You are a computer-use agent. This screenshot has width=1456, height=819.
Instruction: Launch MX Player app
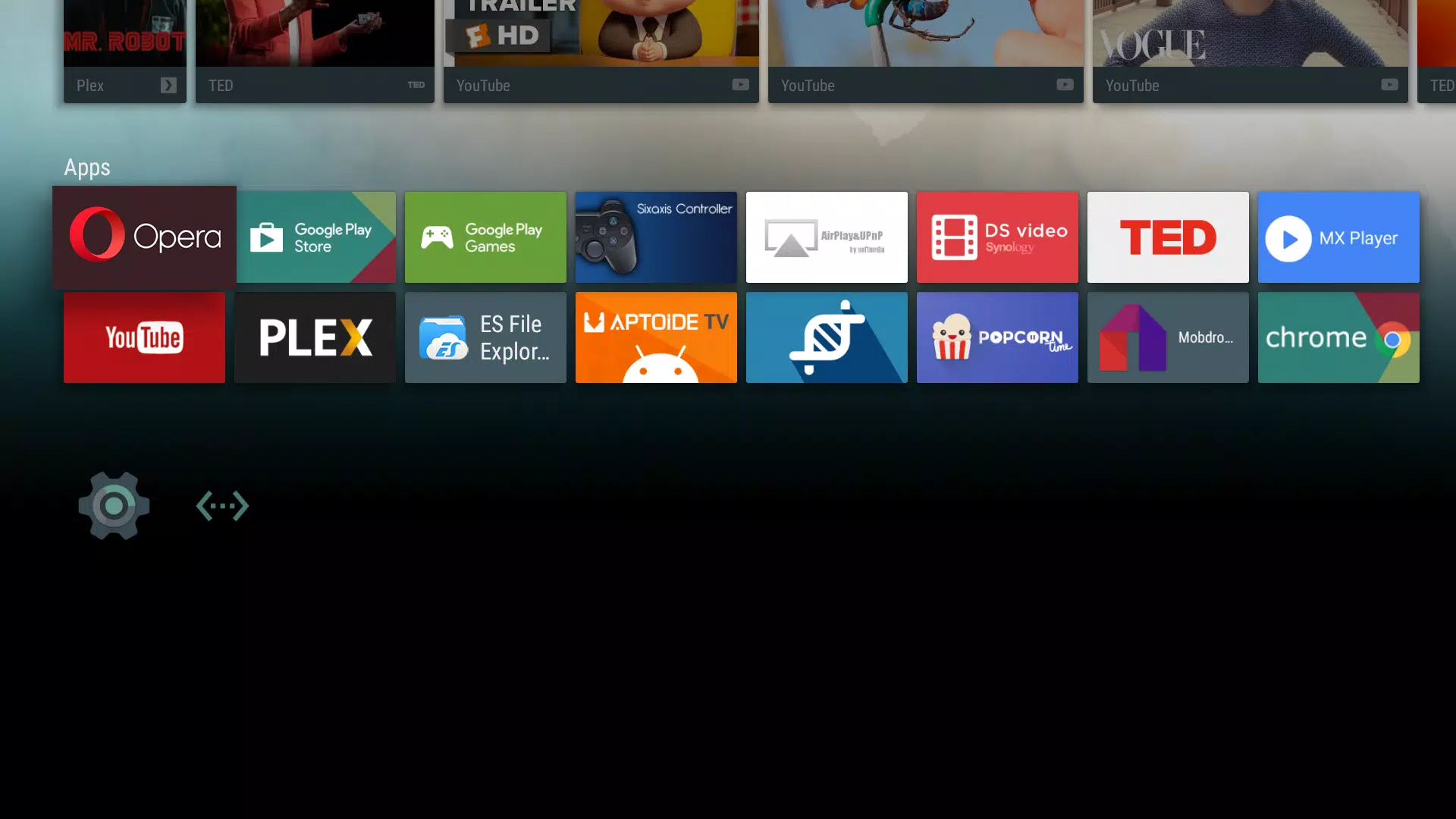tap(1339, 237)
